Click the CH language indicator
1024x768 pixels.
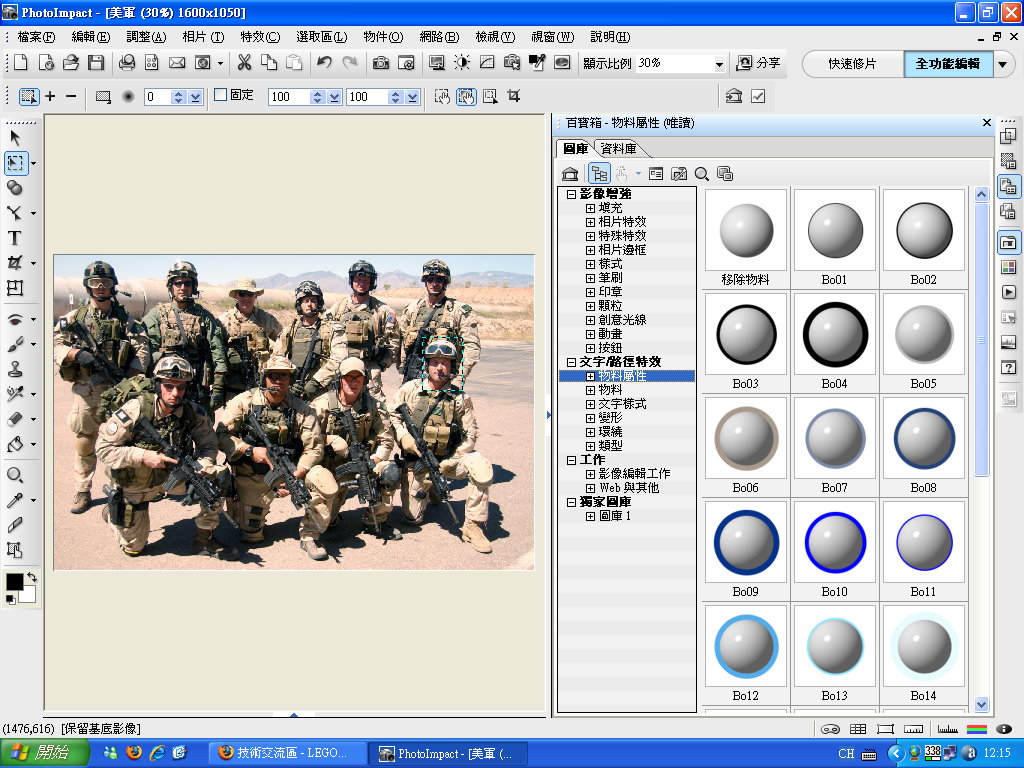click(846, 754)
